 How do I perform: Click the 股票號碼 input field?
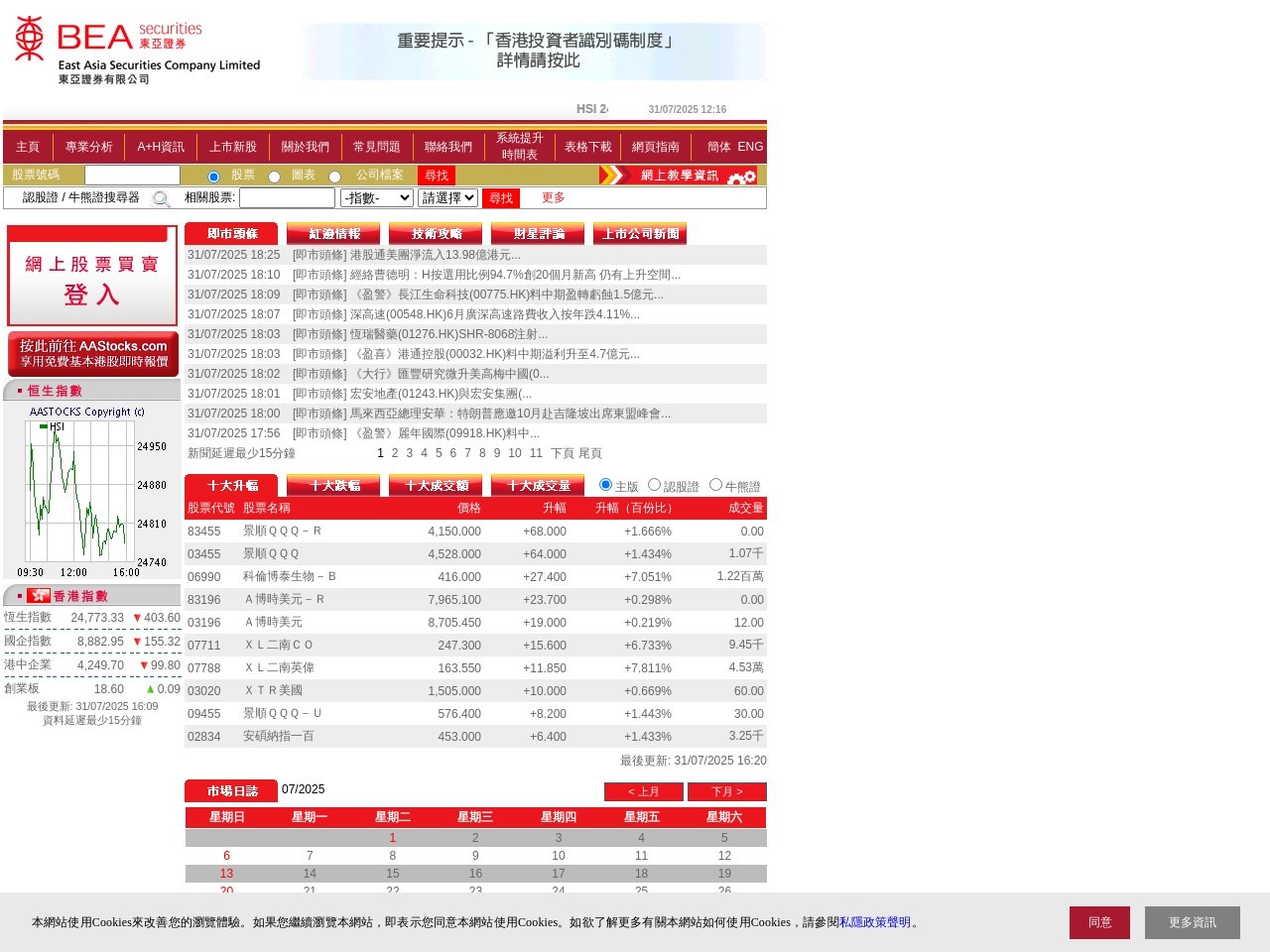[x=132, y=176]
